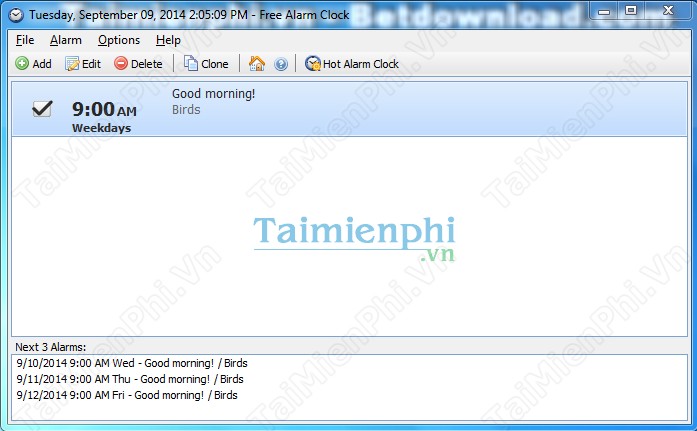Click the blue question mark help icon
Screen dimensions: 697x431
(x=281, y=64)
